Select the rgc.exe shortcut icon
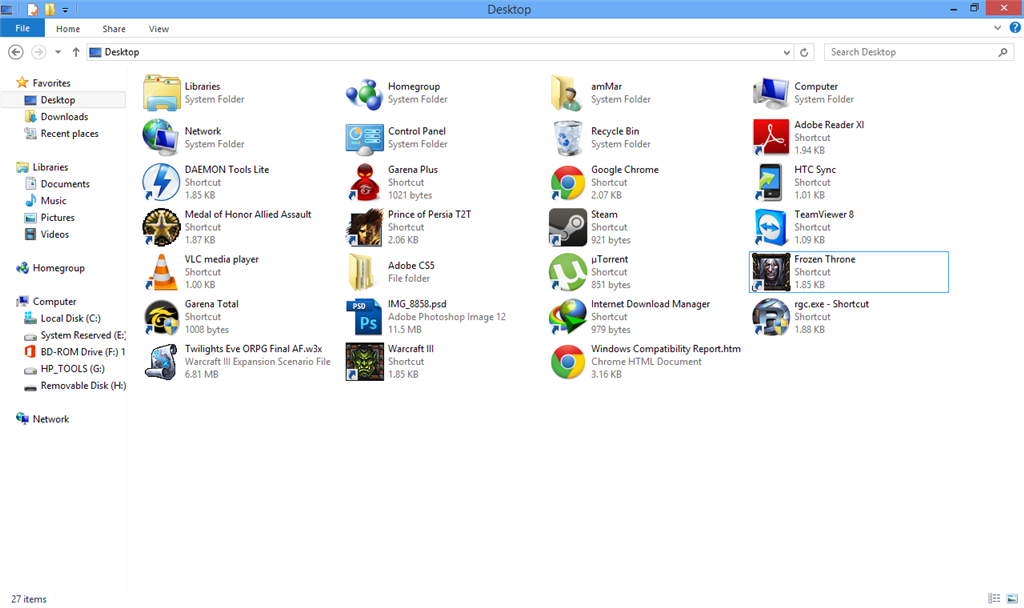This screenshot has width=1024, height=608. click(771, 317)
